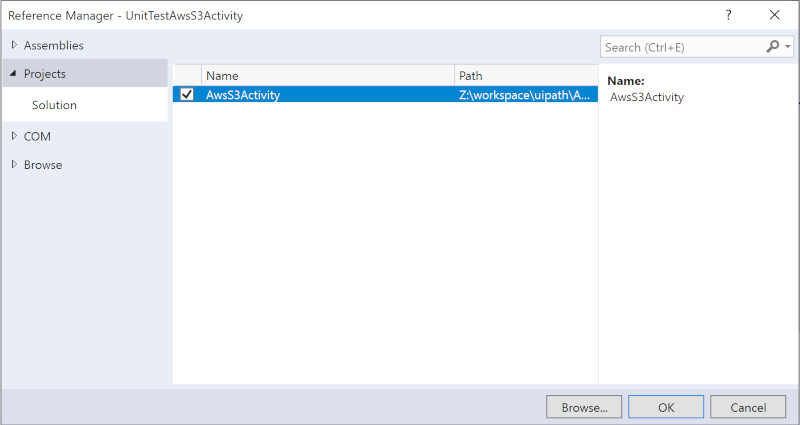Open the search options dropdown arrow
The image size is (800, 425).
(787, 47)
